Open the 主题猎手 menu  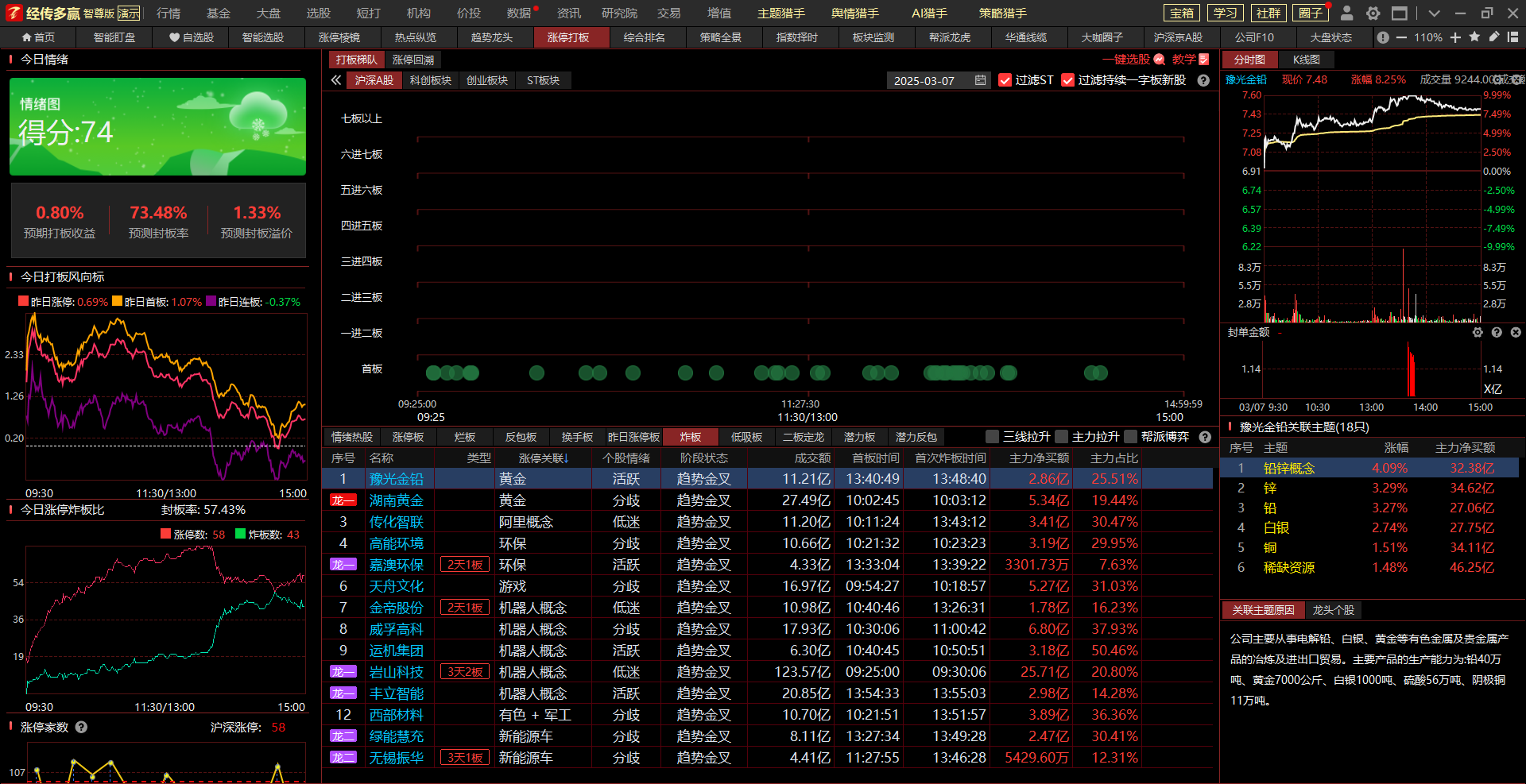tap(780, 13)
